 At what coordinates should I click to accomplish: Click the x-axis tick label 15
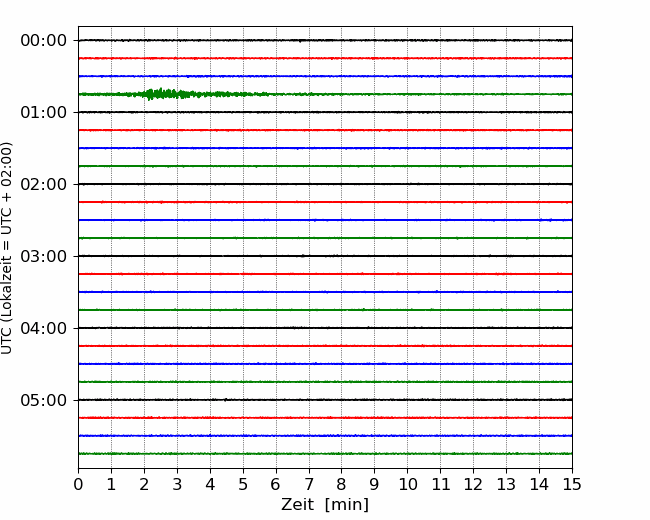coord(572,484)
